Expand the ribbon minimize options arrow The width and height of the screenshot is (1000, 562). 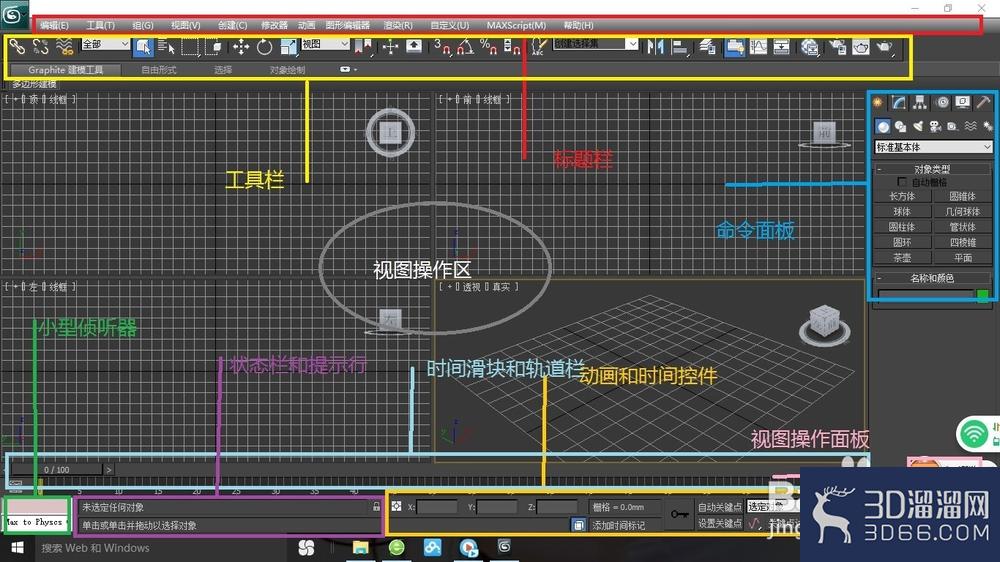click(355, 70)
